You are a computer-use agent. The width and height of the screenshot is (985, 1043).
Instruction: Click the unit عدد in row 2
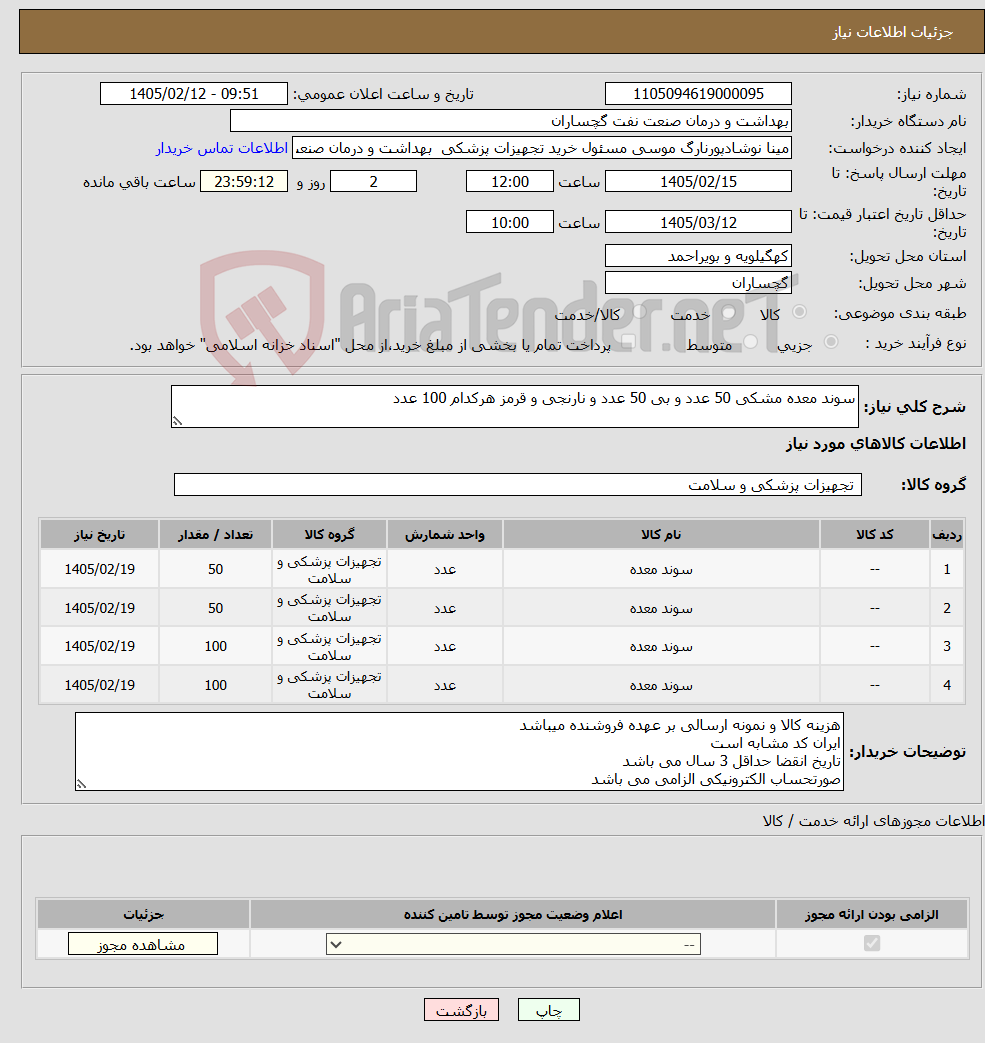coord(445,608)
